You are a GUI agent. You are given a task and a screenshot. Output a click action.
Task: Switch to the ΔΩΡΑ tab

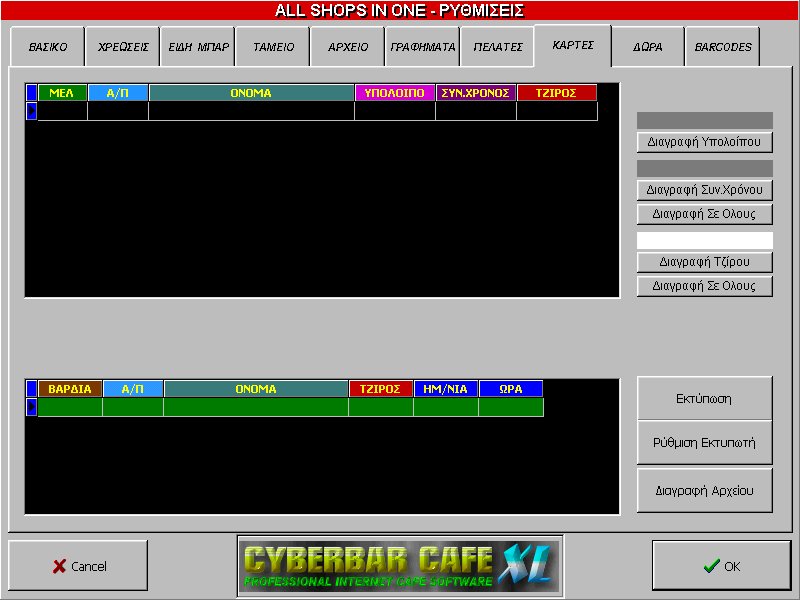tap(648, 47)
